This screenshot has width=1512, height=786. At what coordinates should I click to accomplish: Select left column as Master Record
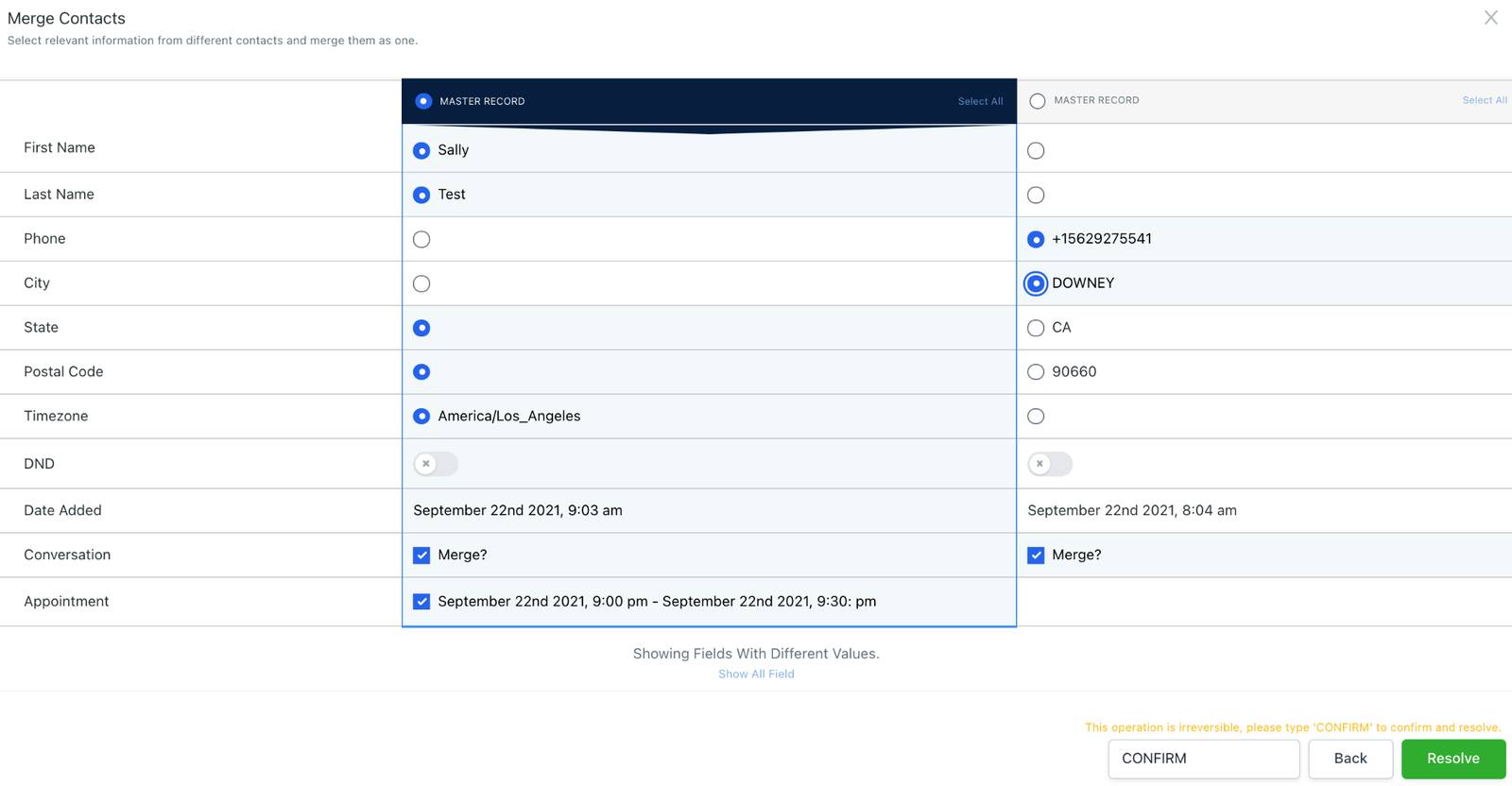423,101
